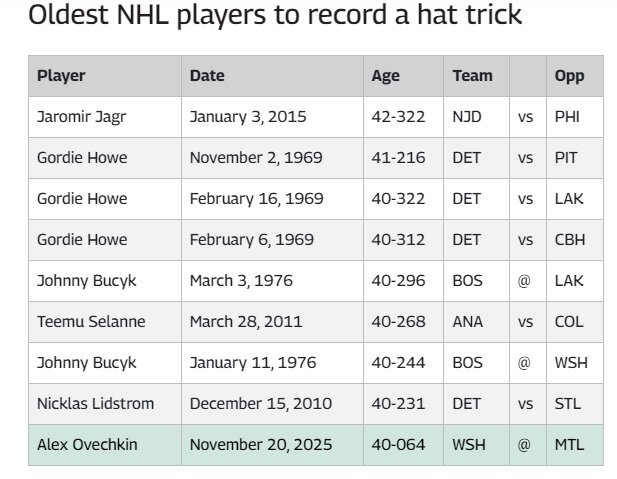Click the date March 28, 2011
The height and width of the screenshot is (479, 617).
click(x=246, y=322)
